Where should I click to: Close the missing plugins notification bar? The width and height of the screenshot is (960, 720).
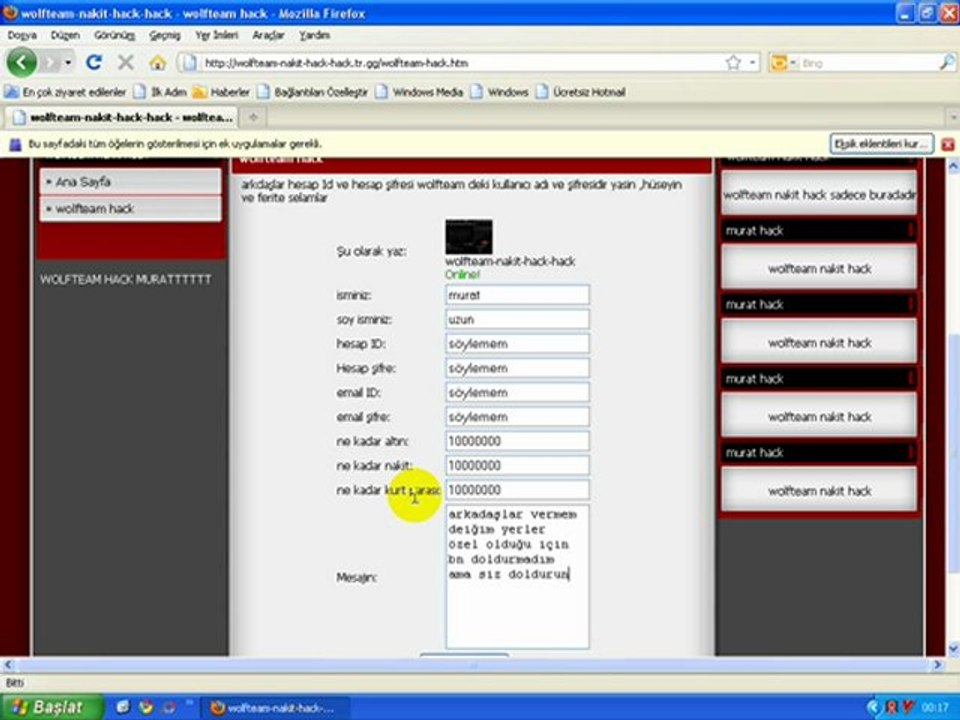pyautogui.click(x=948, y=144)
